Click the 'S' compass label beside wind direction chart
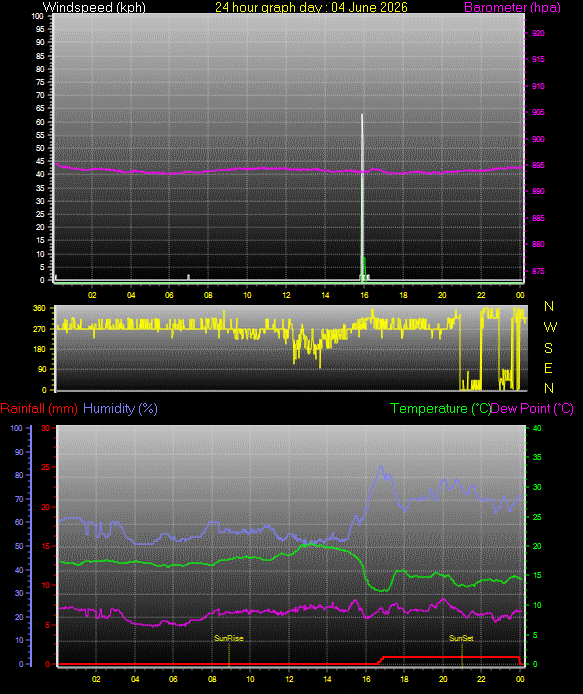The height and width of the screenshot is (694, 583). [x=548, y=348]
